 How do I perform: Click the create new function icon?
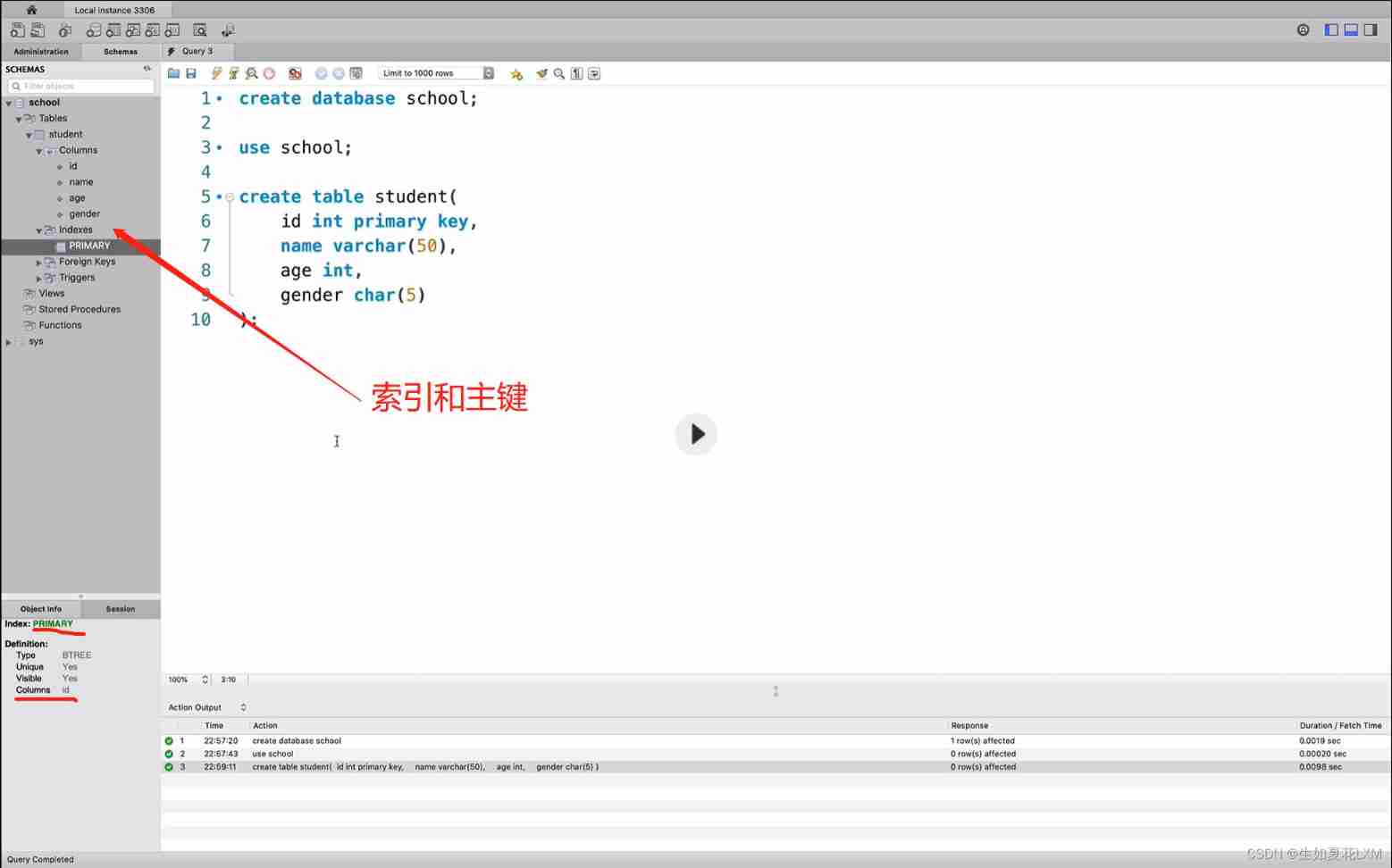pos(172,30)
